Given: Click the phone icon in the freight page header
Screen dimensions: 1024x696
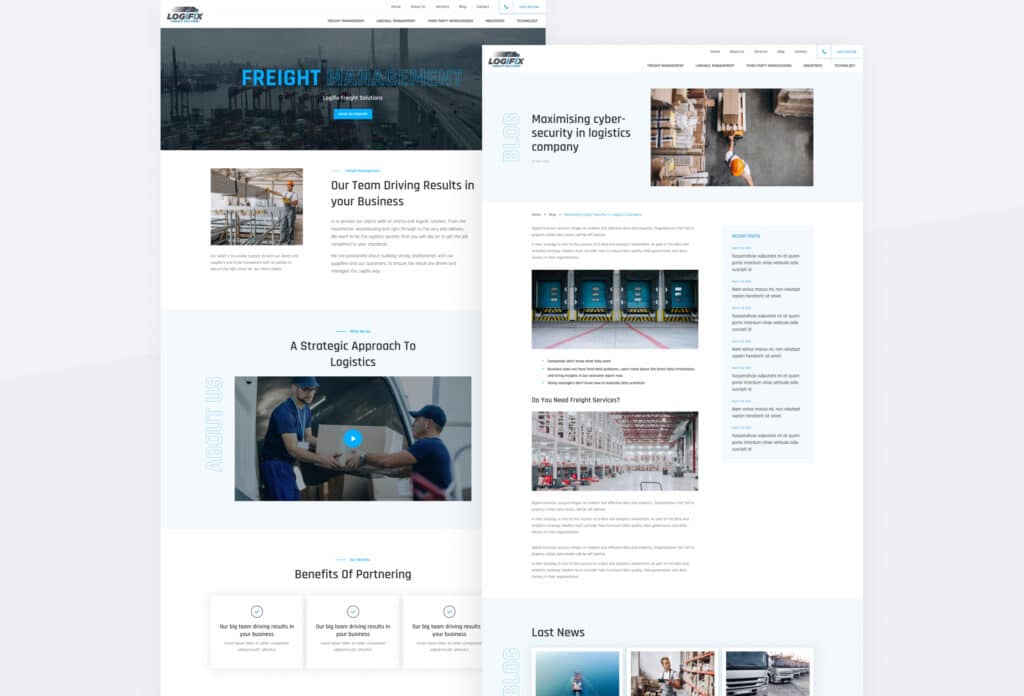Looking at the screenshot, I should coord(507,6).
